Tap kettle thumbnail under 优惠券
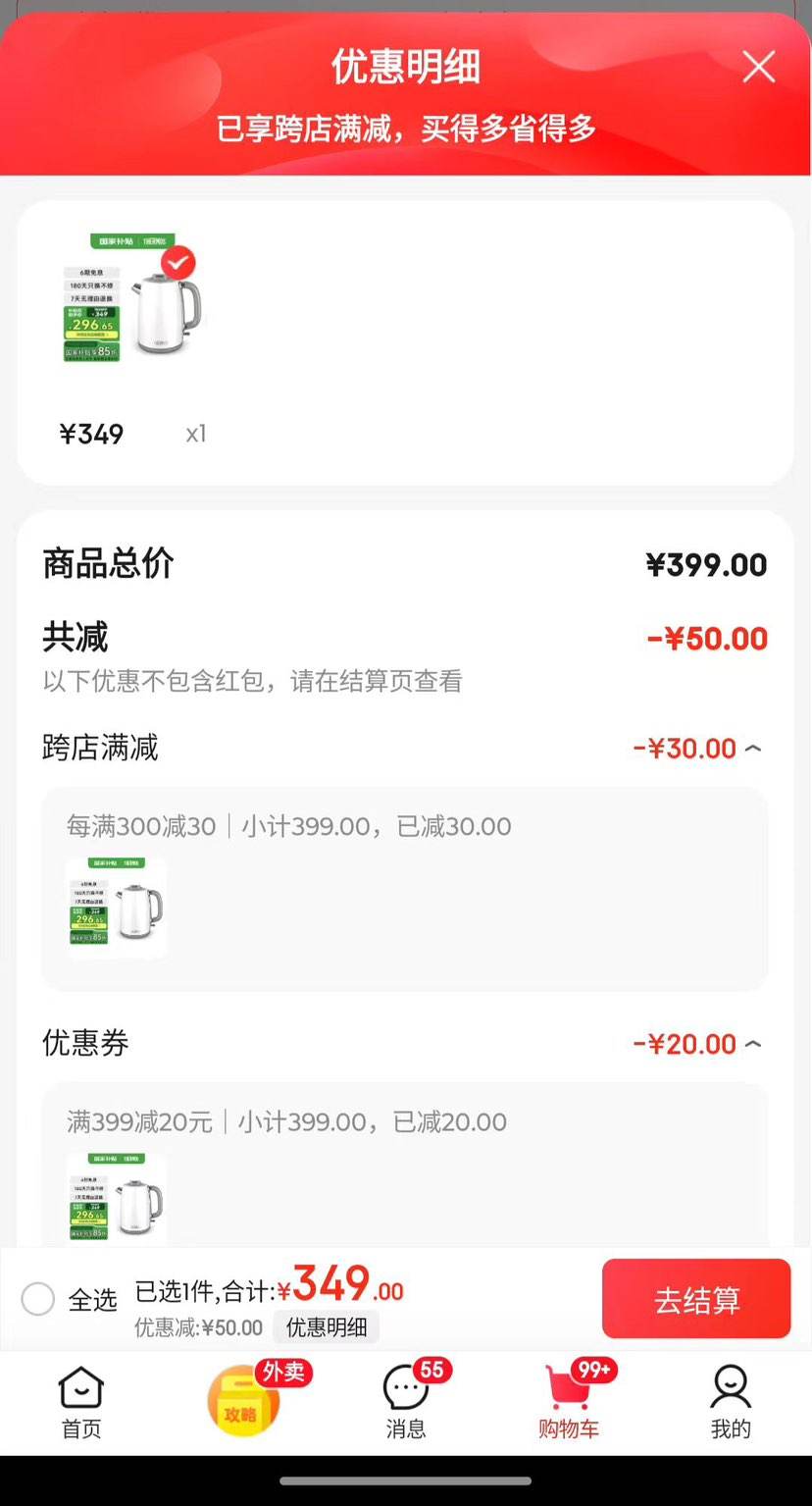812x1506 pixels. click(116, 1199)
